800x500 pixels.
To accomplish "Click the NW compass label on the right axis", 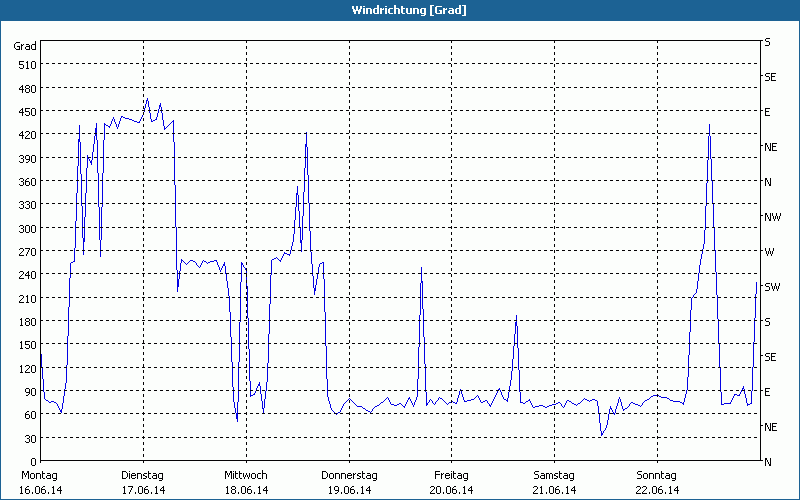I will coord(772,217).
